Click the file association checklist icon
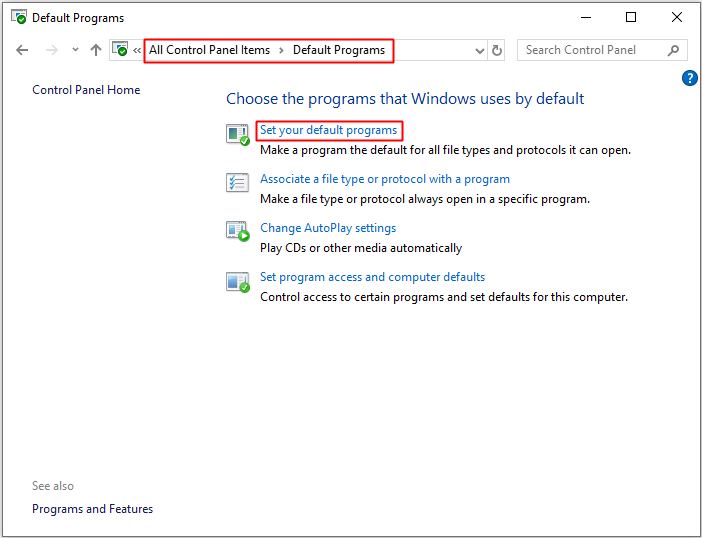 coord(237,183)
